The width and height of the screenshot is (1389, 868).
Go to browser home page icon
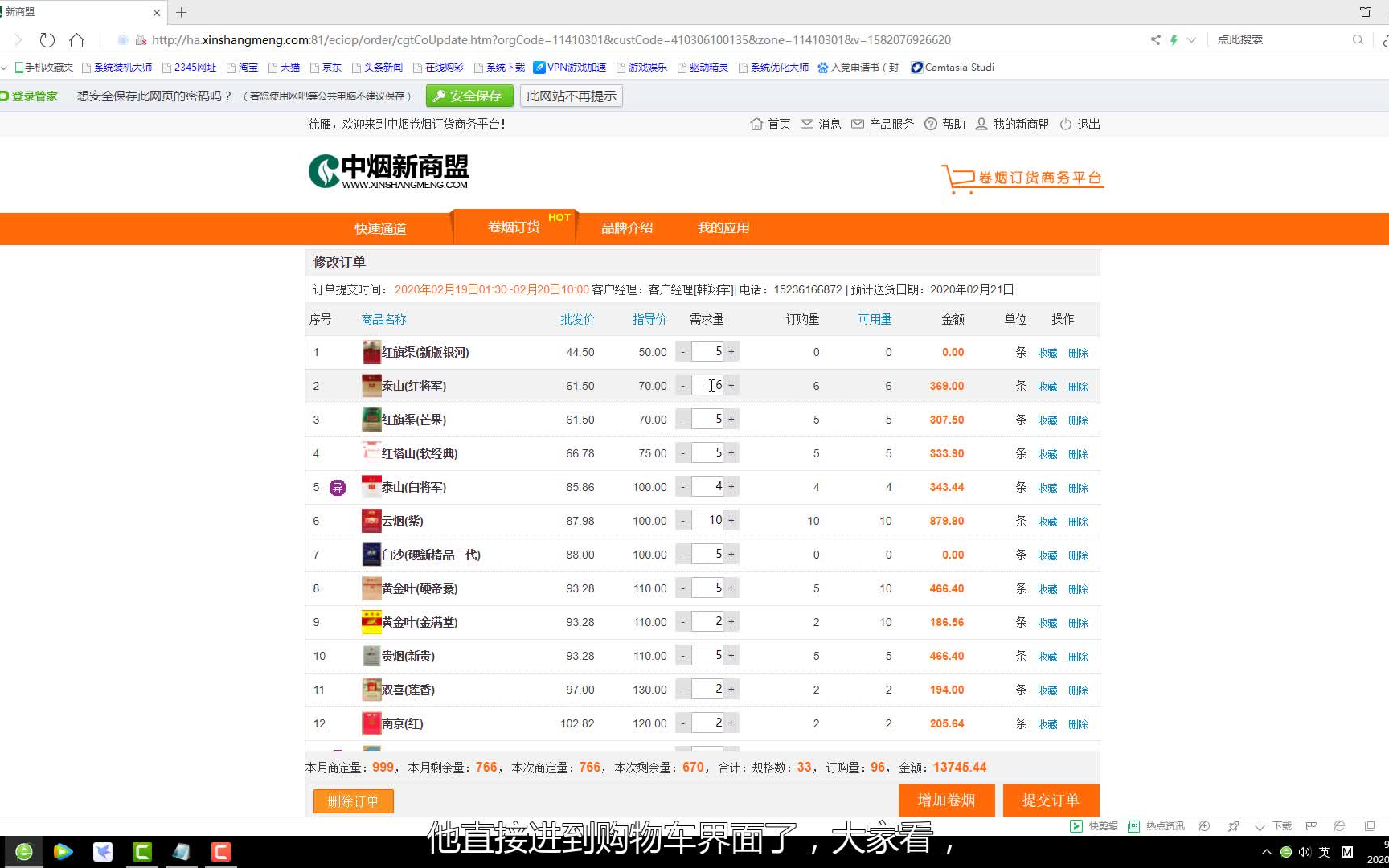(76, 39)
